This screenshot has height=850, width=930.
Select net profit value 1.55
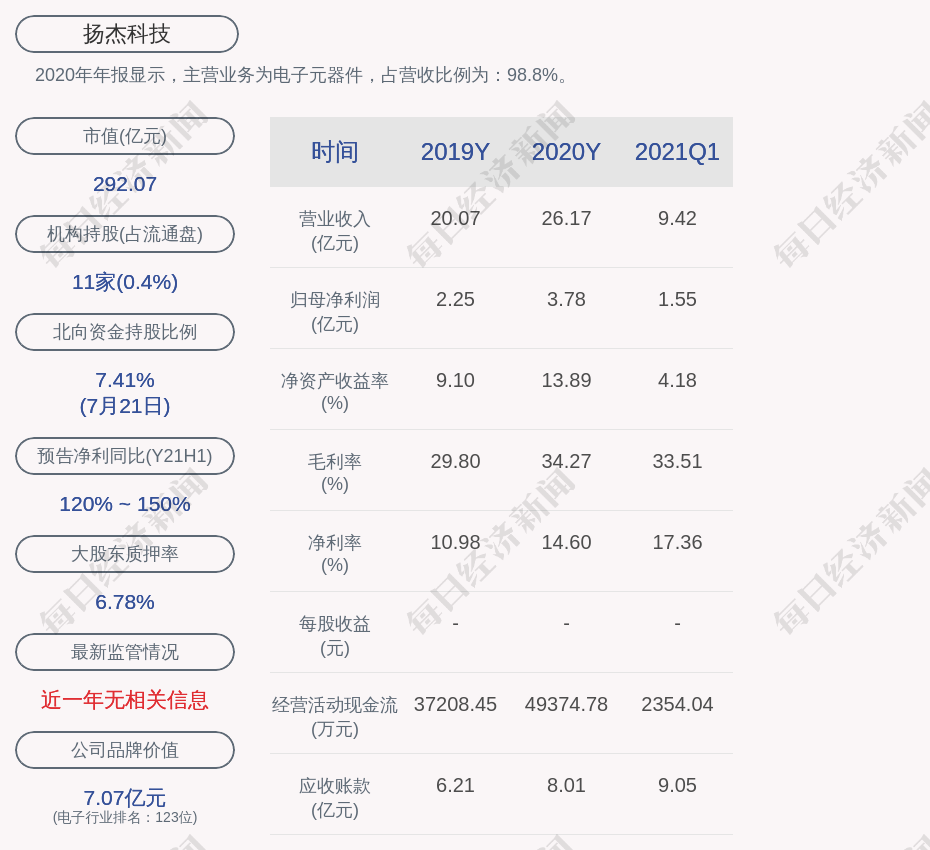(677, 299)
